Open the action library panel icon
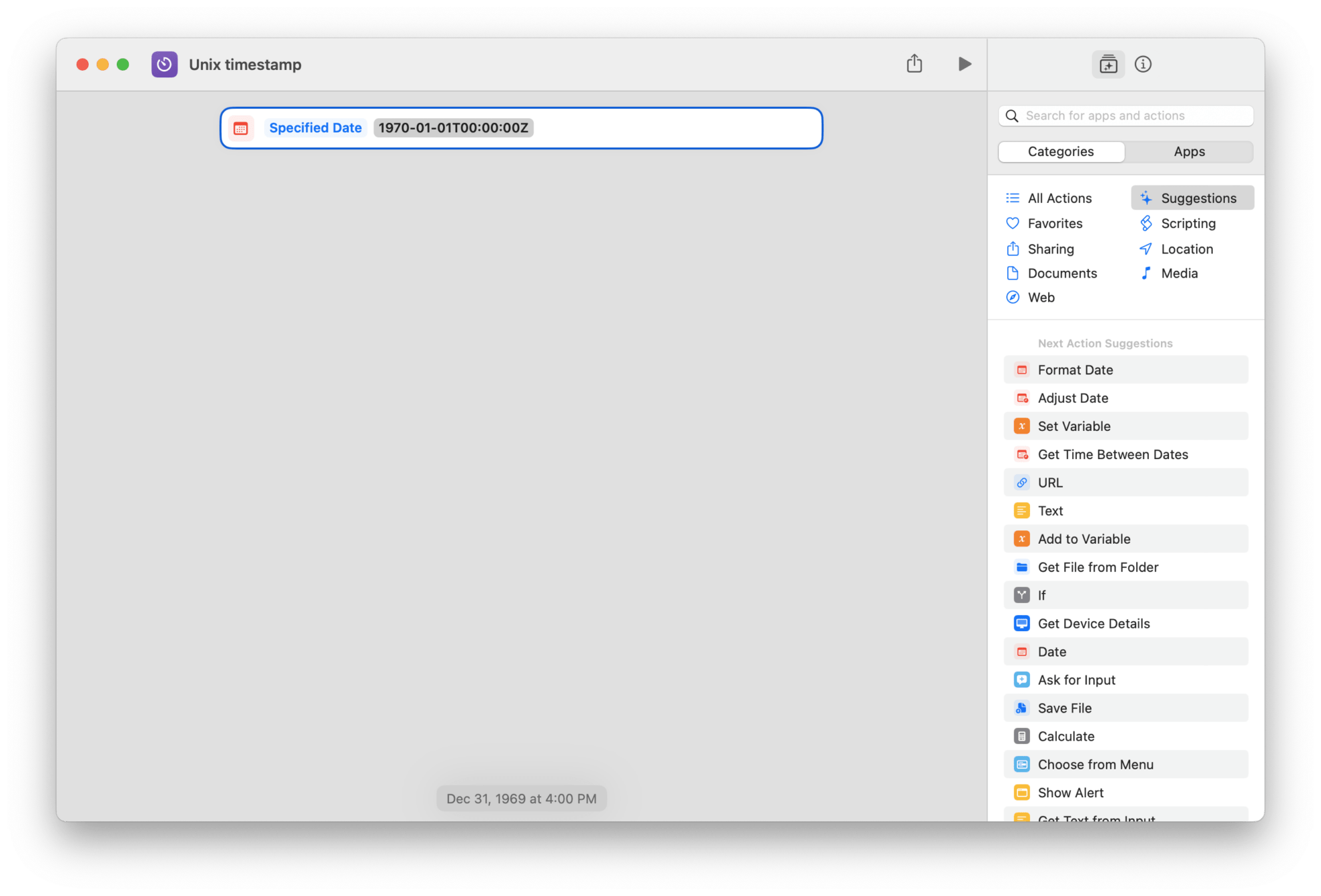 click(1108, 64)
